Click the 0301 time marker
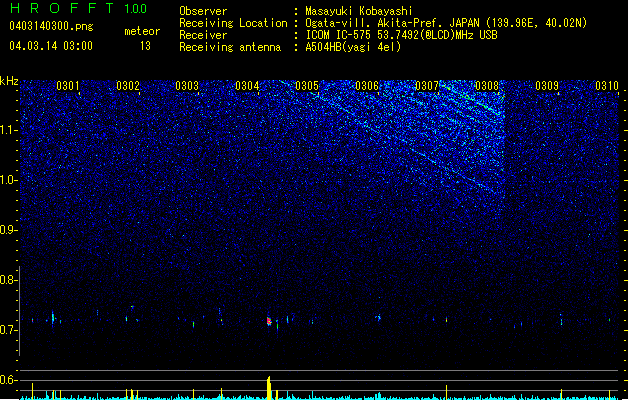629x400 pixels. [x=68, y=86]
